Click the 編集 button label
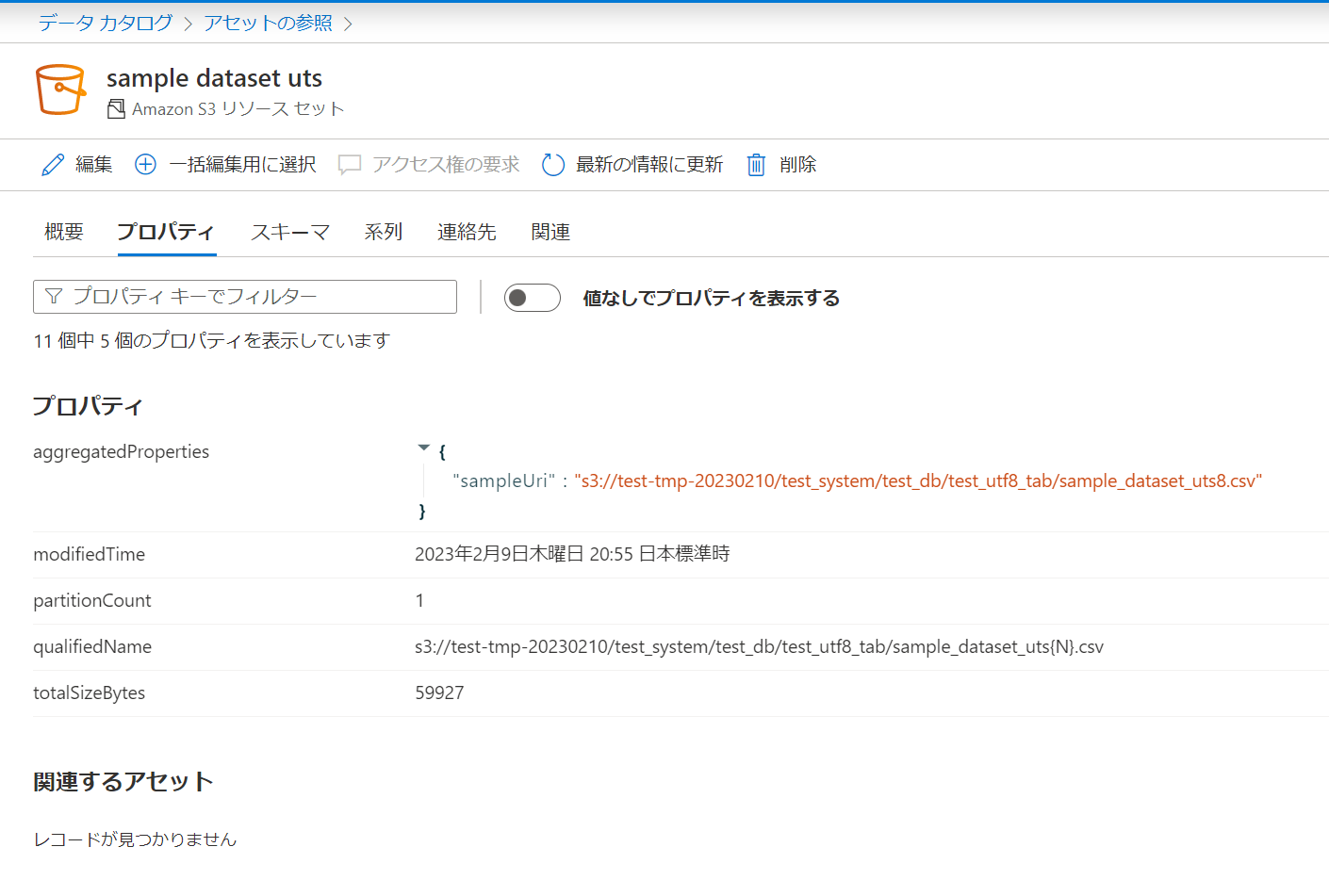Image resolution: width=1329 pixels, height=896 pixels. click(x=93, y=165)
